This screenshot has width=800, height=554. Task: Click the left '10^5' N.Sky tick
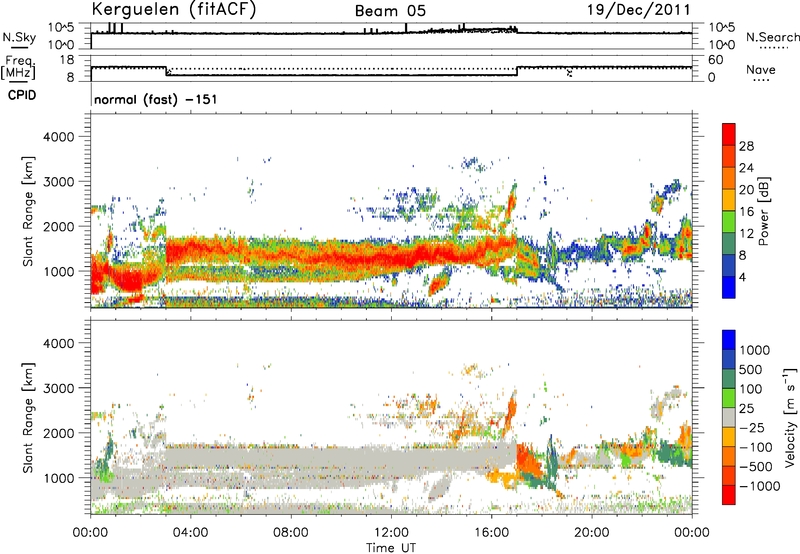coord(61,28)
